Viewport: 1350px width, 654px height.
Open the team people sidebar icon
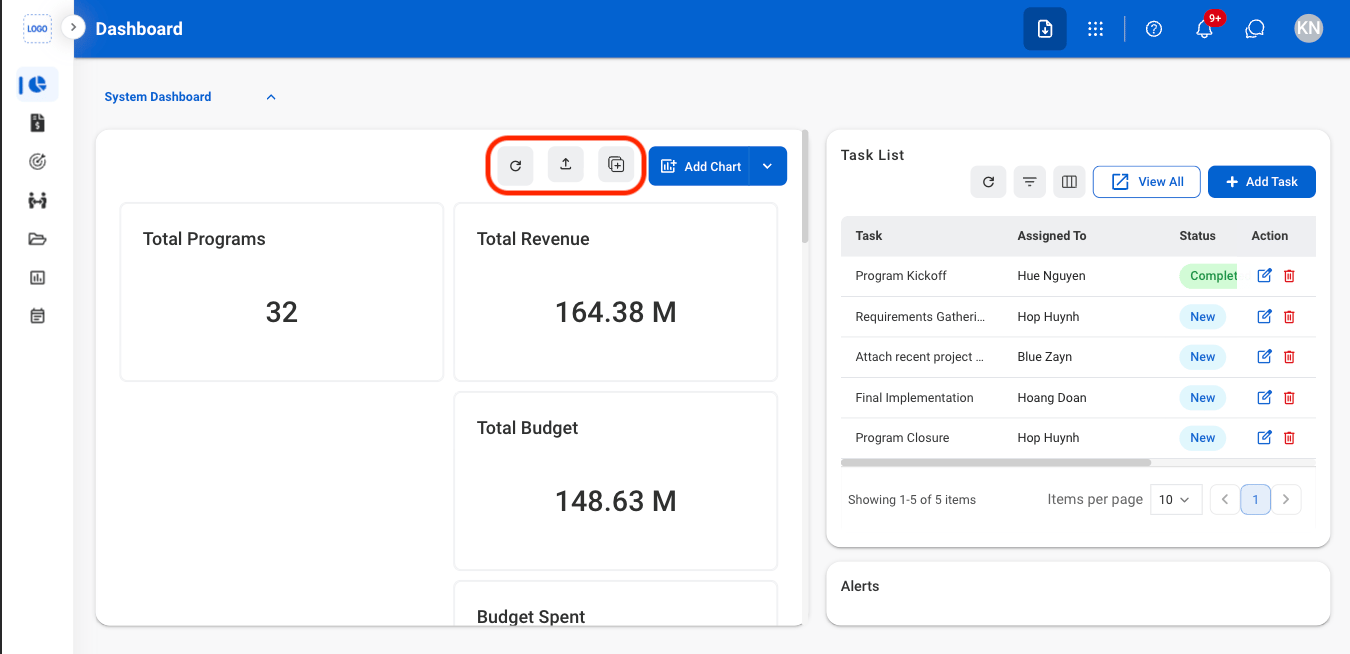(x=37, y=200)
